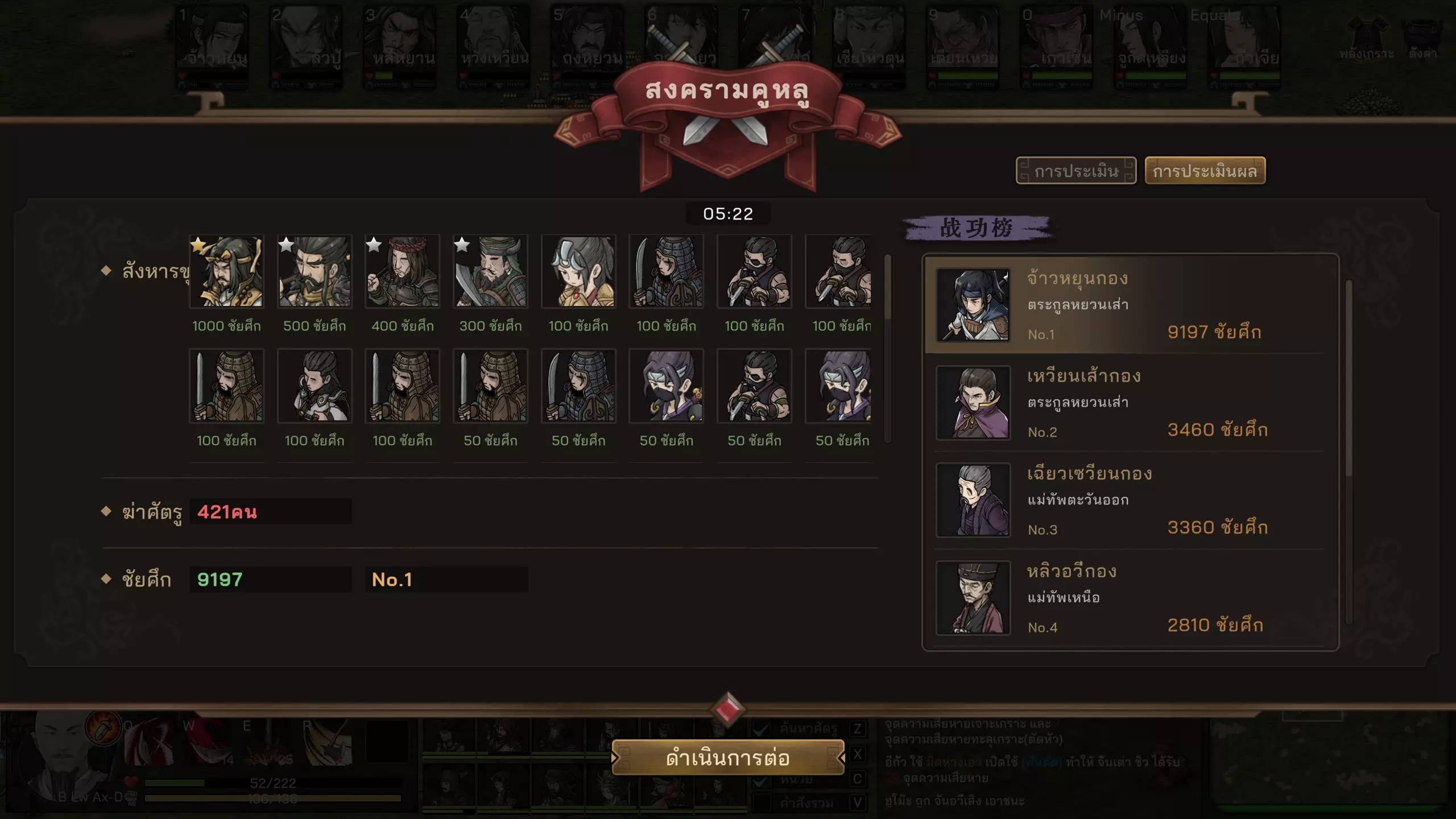The height and width of the screenshot is (819, 1456).
Task: Click เหวียนเส้ากอง No.2 ranking portrait
Action: click(973, 403)
